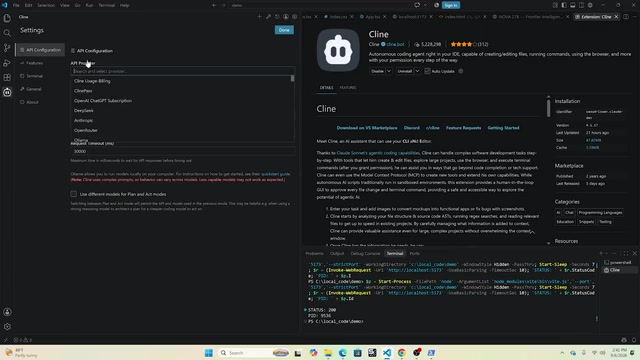Click the account icon in the Cline panel header
640x360 pixels.
pos(286,17)
